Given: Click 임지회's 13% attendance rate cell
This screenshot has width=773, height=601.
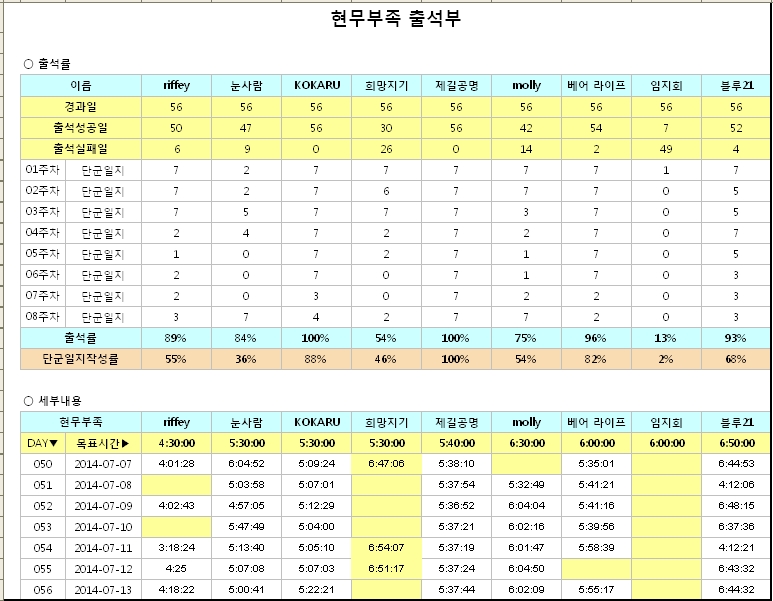Looking at the screenshot, I should point(666,338).
